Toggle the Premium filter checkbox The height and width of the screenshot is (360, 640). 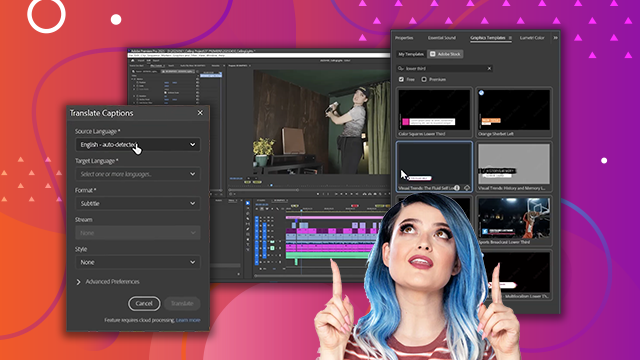click(424, 79)
